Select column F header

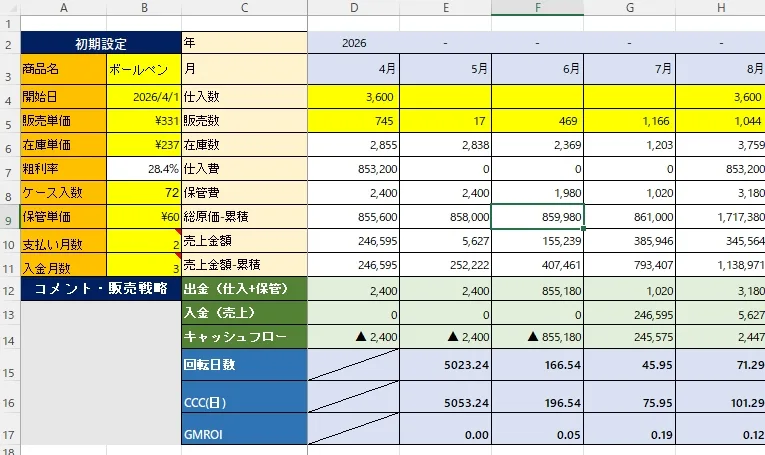coord(538,7)
